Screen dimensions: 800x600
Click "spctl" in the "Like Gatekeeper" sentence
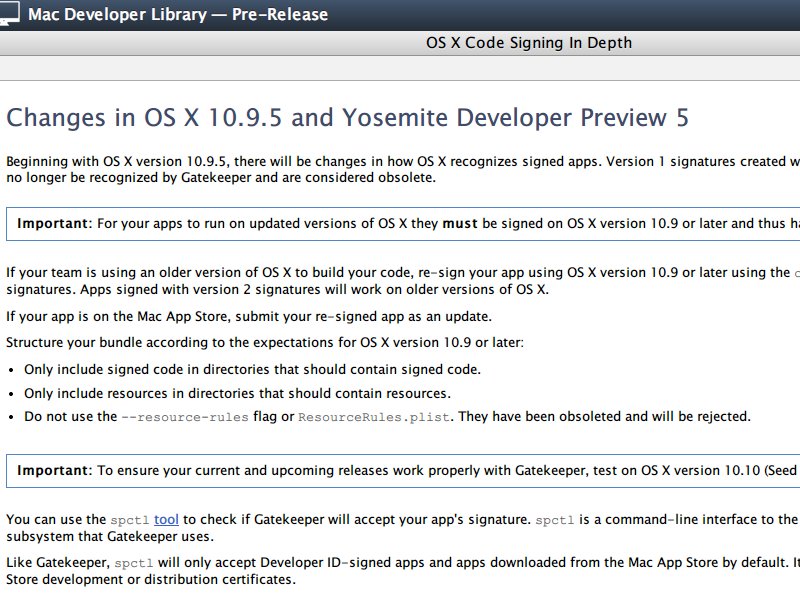coord(134,563)
